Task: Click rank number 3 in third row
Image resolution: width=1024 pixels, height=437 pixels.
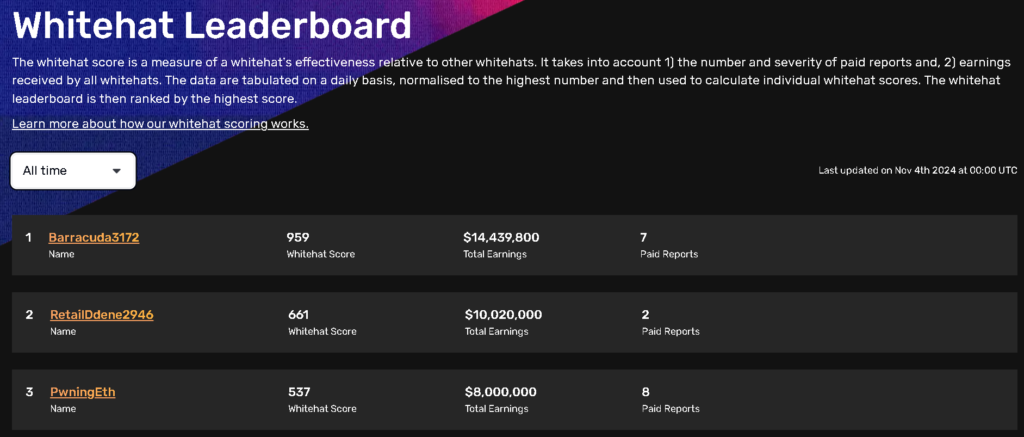Action: (x=29, y=392)
